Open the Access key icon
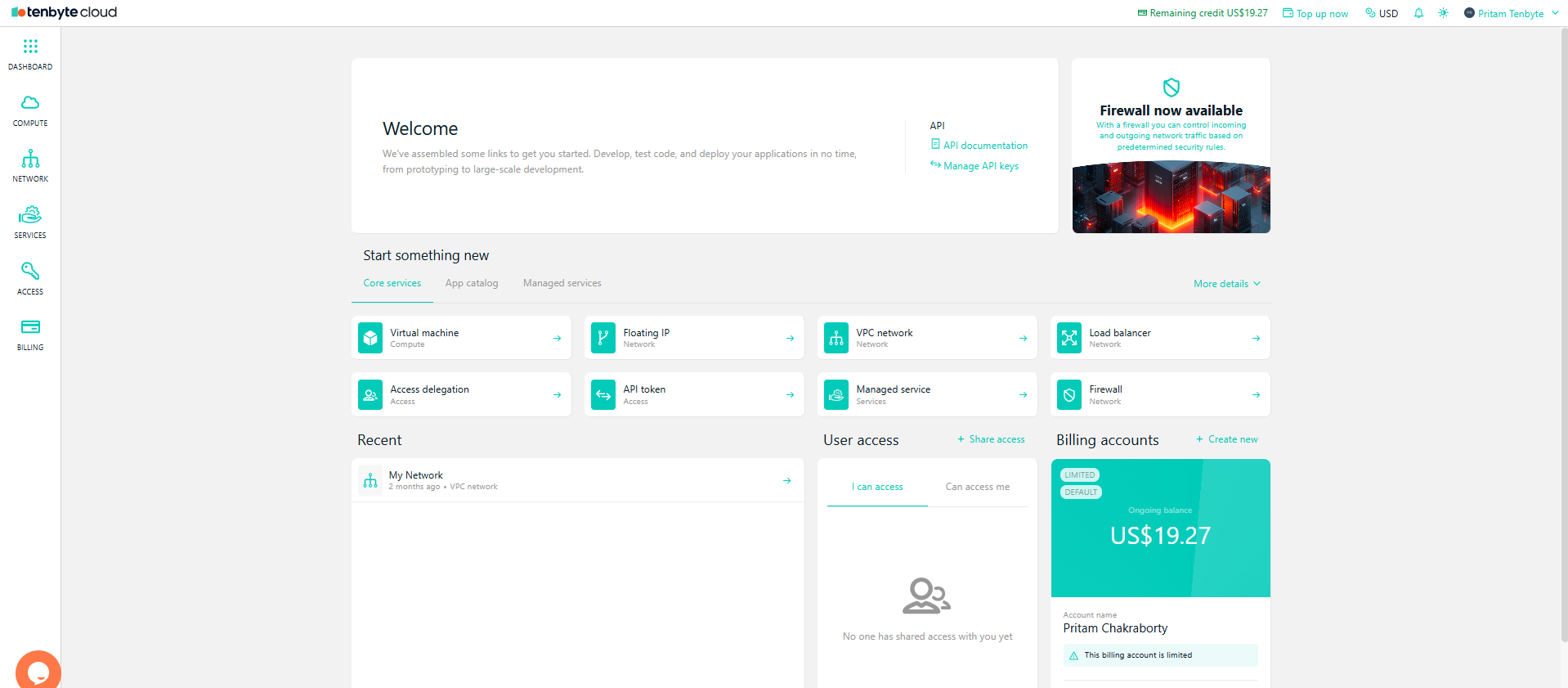 (30, 271)
